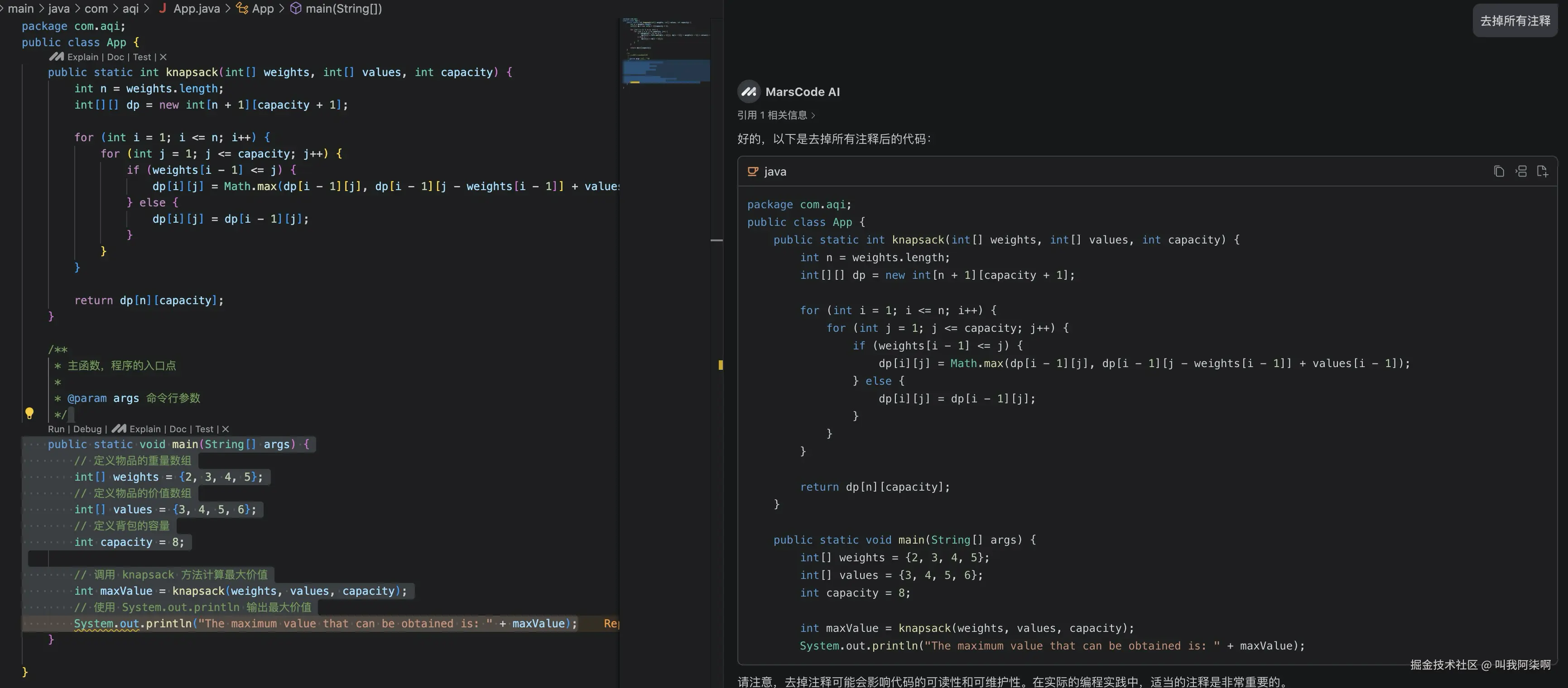Screen dimensions: 1568x688
Task: Click the java coffee cup language icon
Action: pos(753,172)
